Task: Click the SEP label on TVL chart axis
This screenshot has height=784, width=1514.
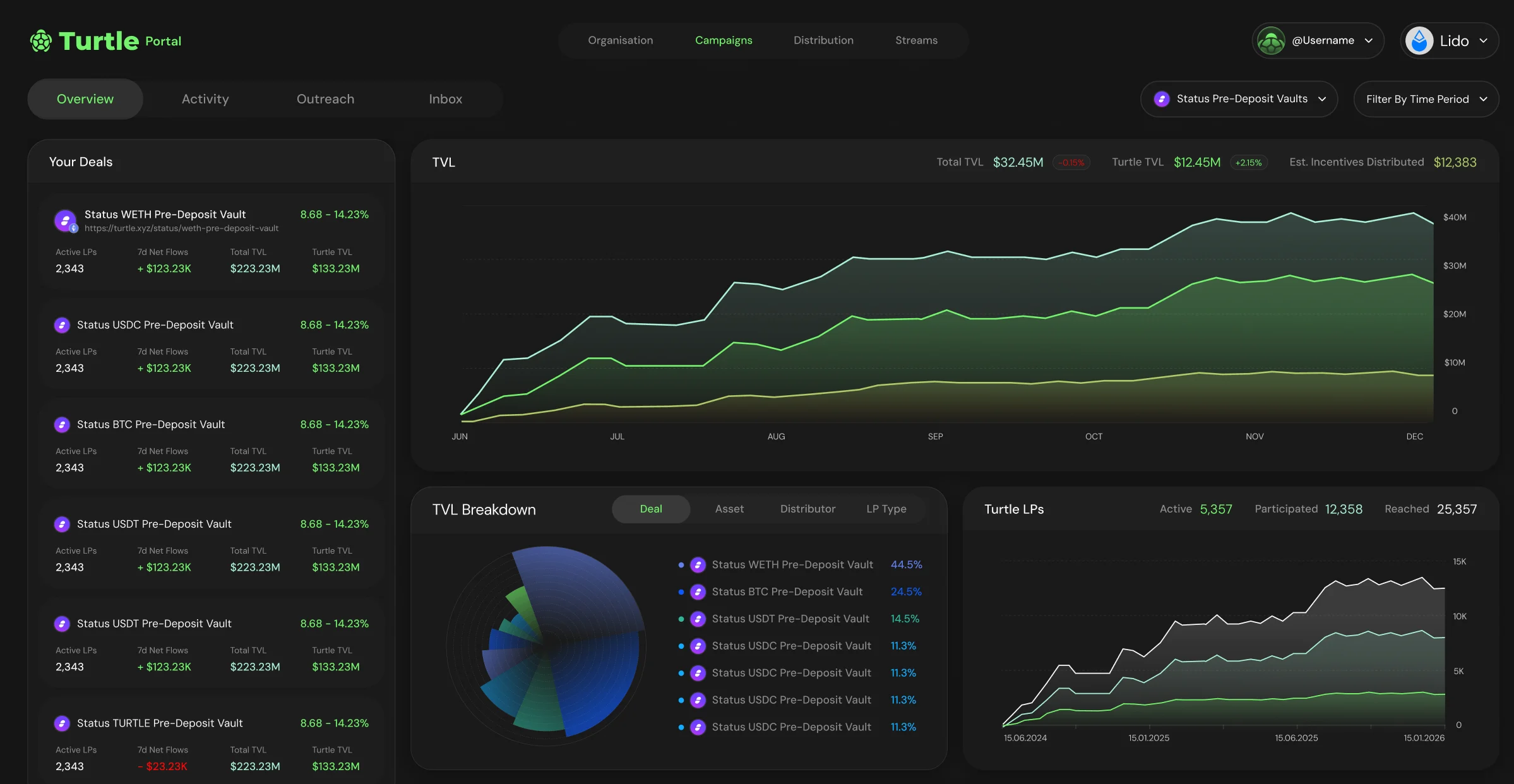Action: coord(935,437)
